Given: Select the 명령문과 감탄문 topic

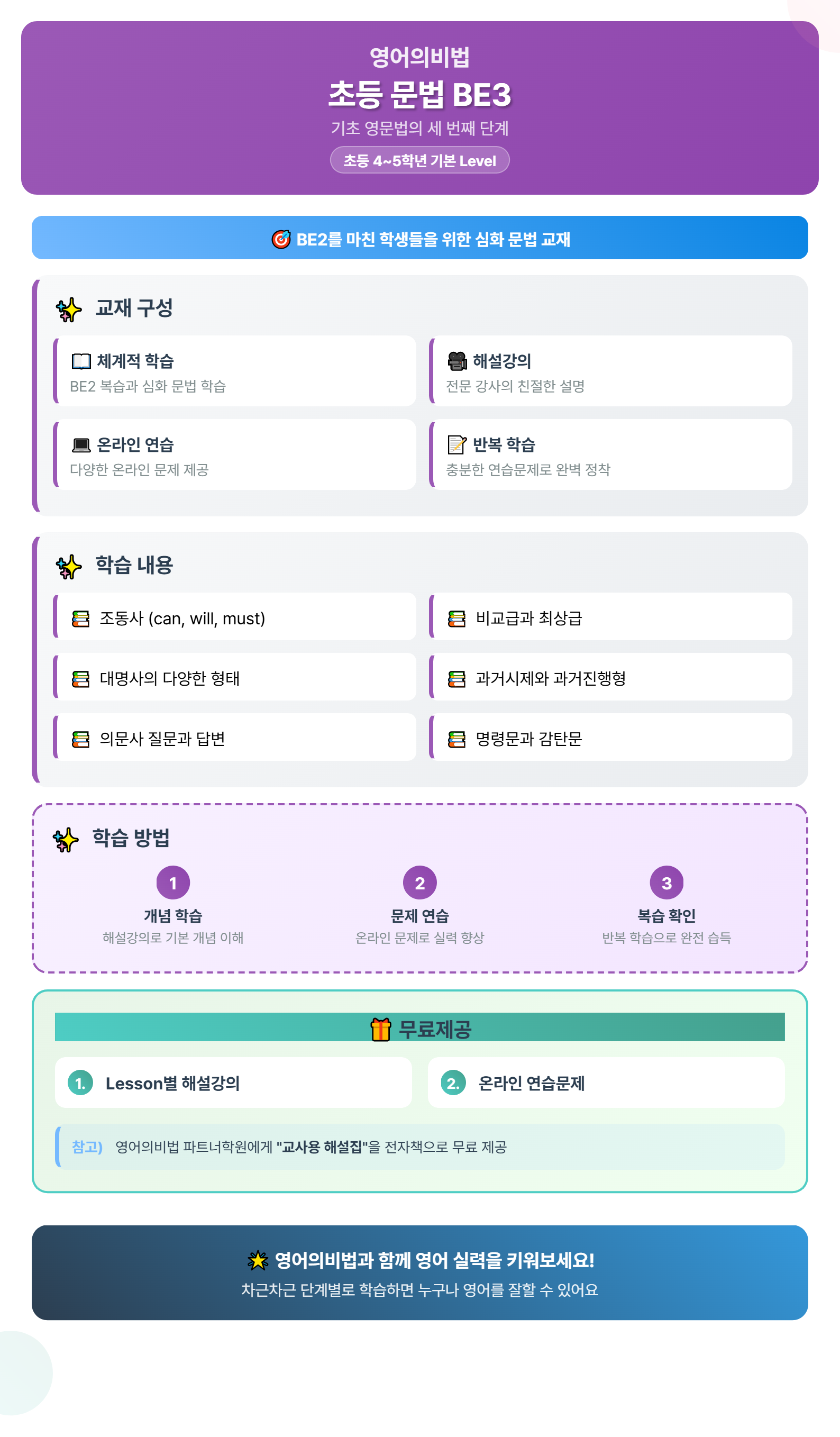Looking at the screenshot, I should pos(610,738).
